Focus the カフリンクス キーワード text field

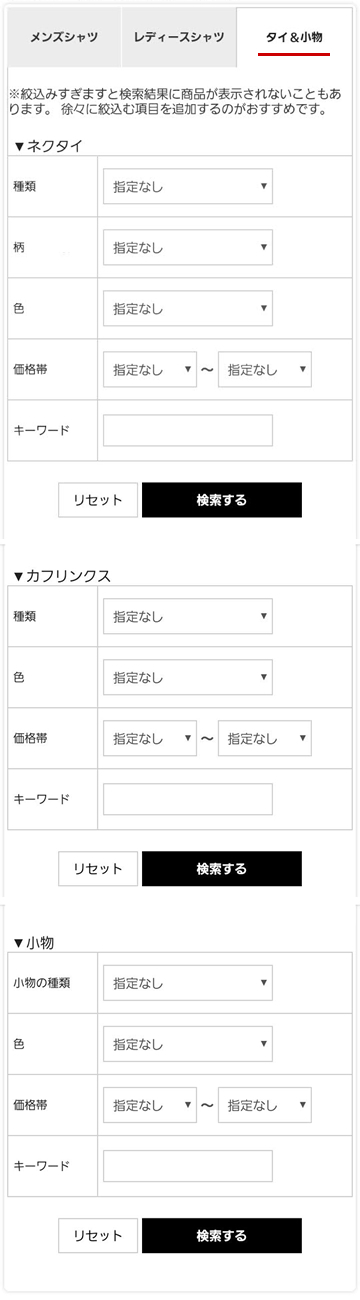point(188,799)
